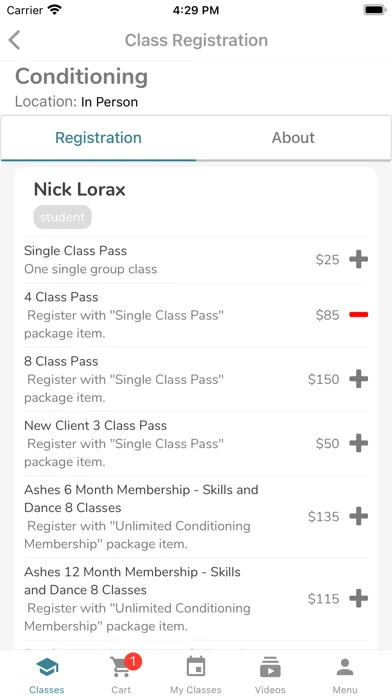
Task: Tap the Nick Lorax name heading
Action: click(79, 190)
